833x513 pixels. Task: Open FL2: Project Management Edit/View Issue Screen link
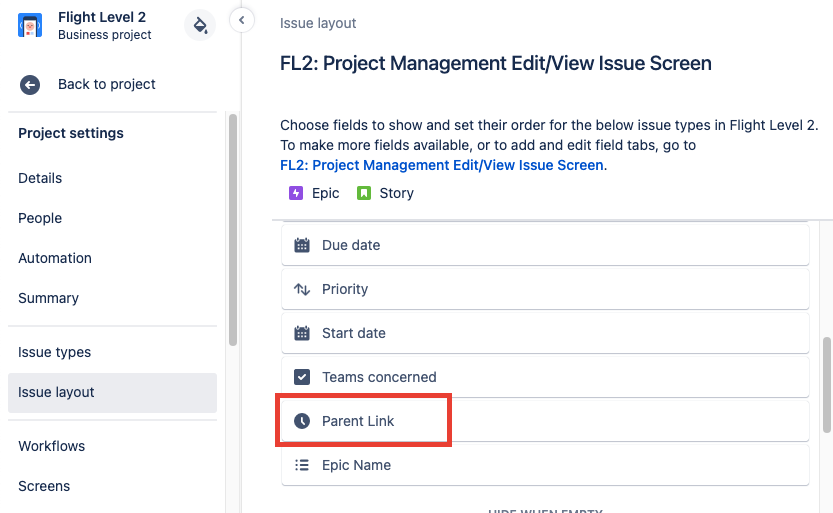tap(441, 165)
